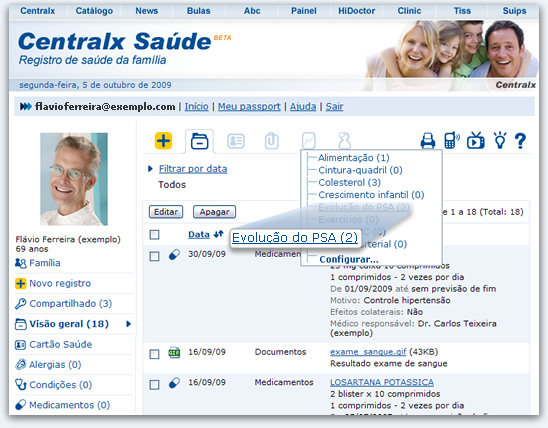This screenshot has height=428, width=548.
Task: Toggle the select-all checkbox beside Data
Action: [154, 235]
